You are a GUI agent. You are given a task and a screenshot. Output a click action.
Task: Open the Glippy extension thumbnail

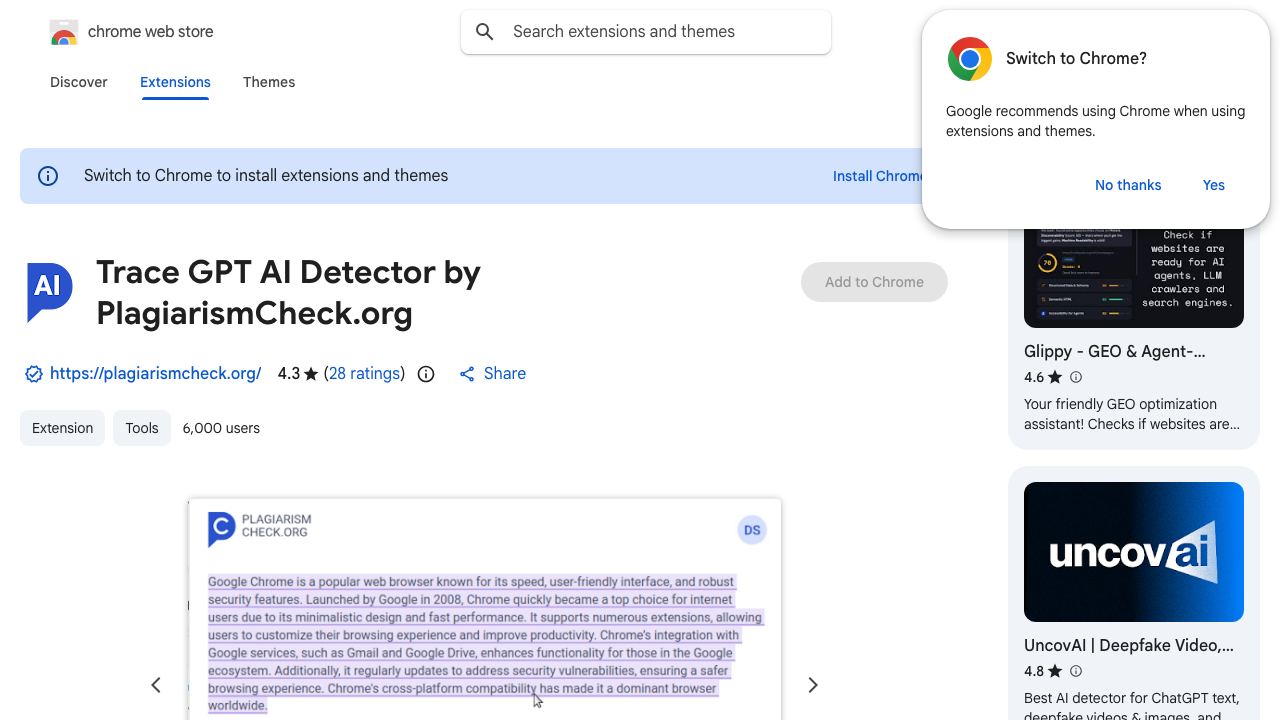(1134, 278)
